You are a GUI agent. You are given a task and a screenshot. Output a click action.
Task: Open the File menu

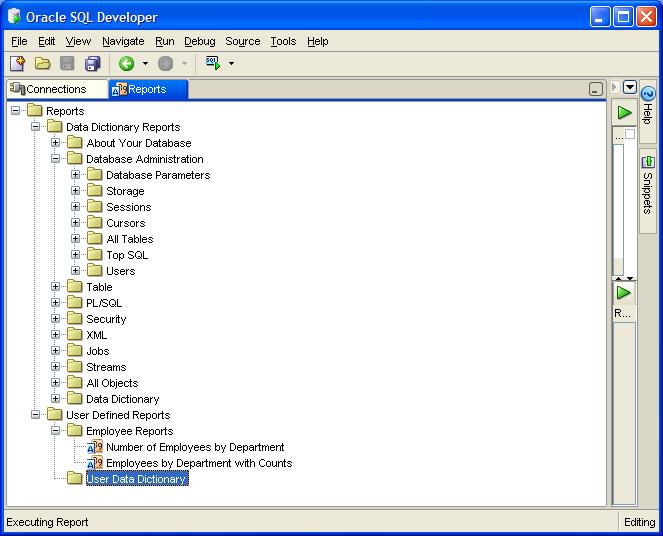click(19, 41)
